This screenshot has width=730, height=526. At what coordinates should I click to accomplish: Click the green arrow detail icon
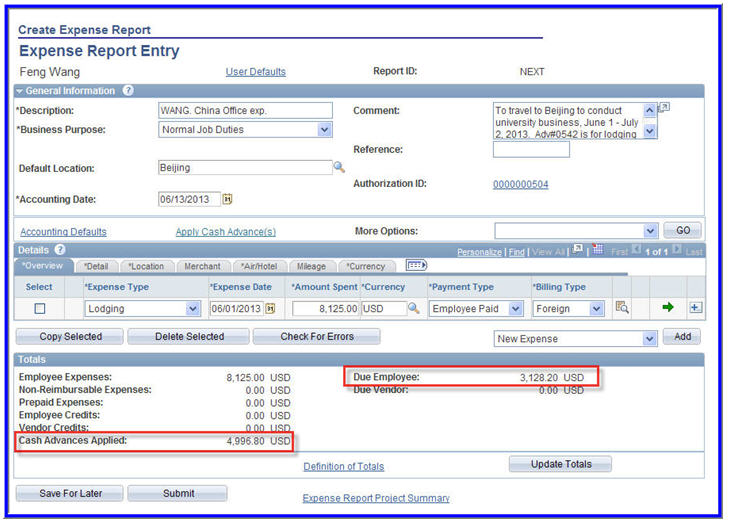pos(668,308)
